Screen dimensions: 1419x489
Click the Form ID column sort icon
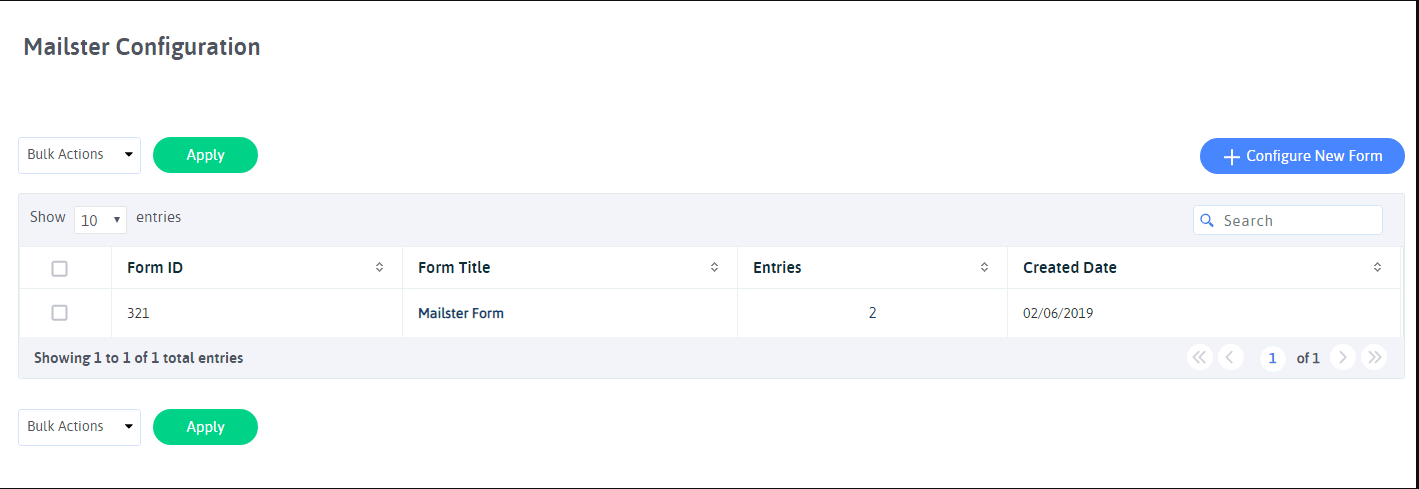pos(379,267)
